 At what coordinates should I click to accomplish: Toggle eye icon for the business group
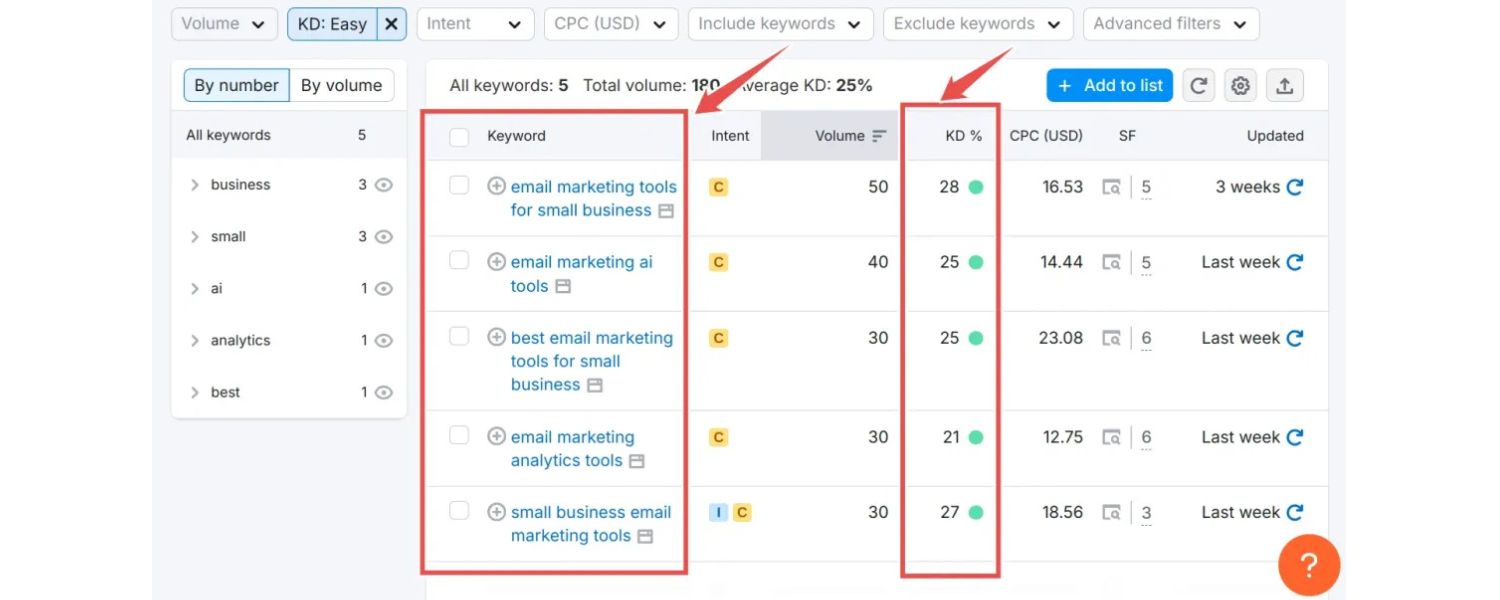pyautogui.click(x=383, y=185)
